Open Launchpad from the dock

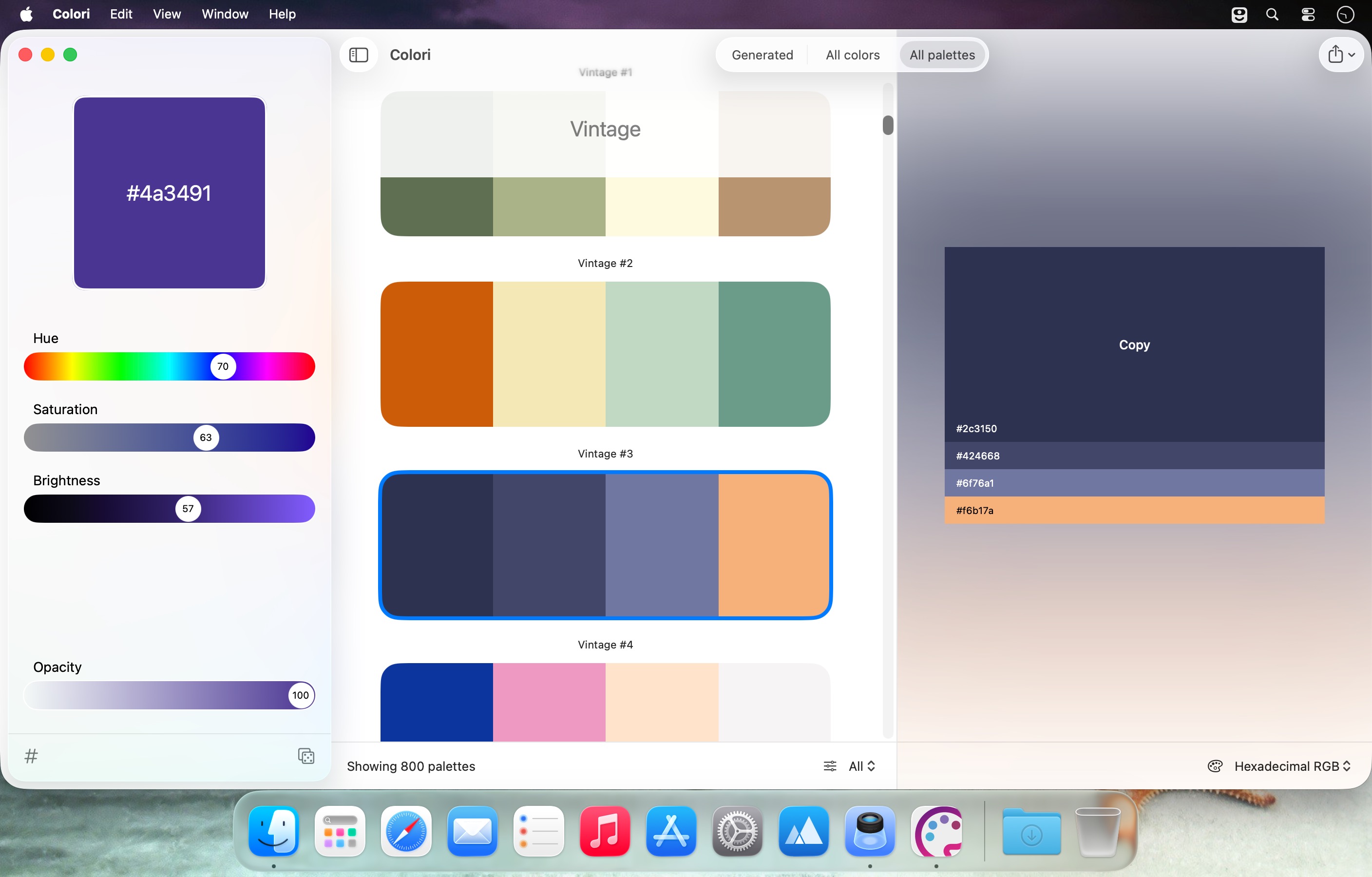click(x=340, y=831)
